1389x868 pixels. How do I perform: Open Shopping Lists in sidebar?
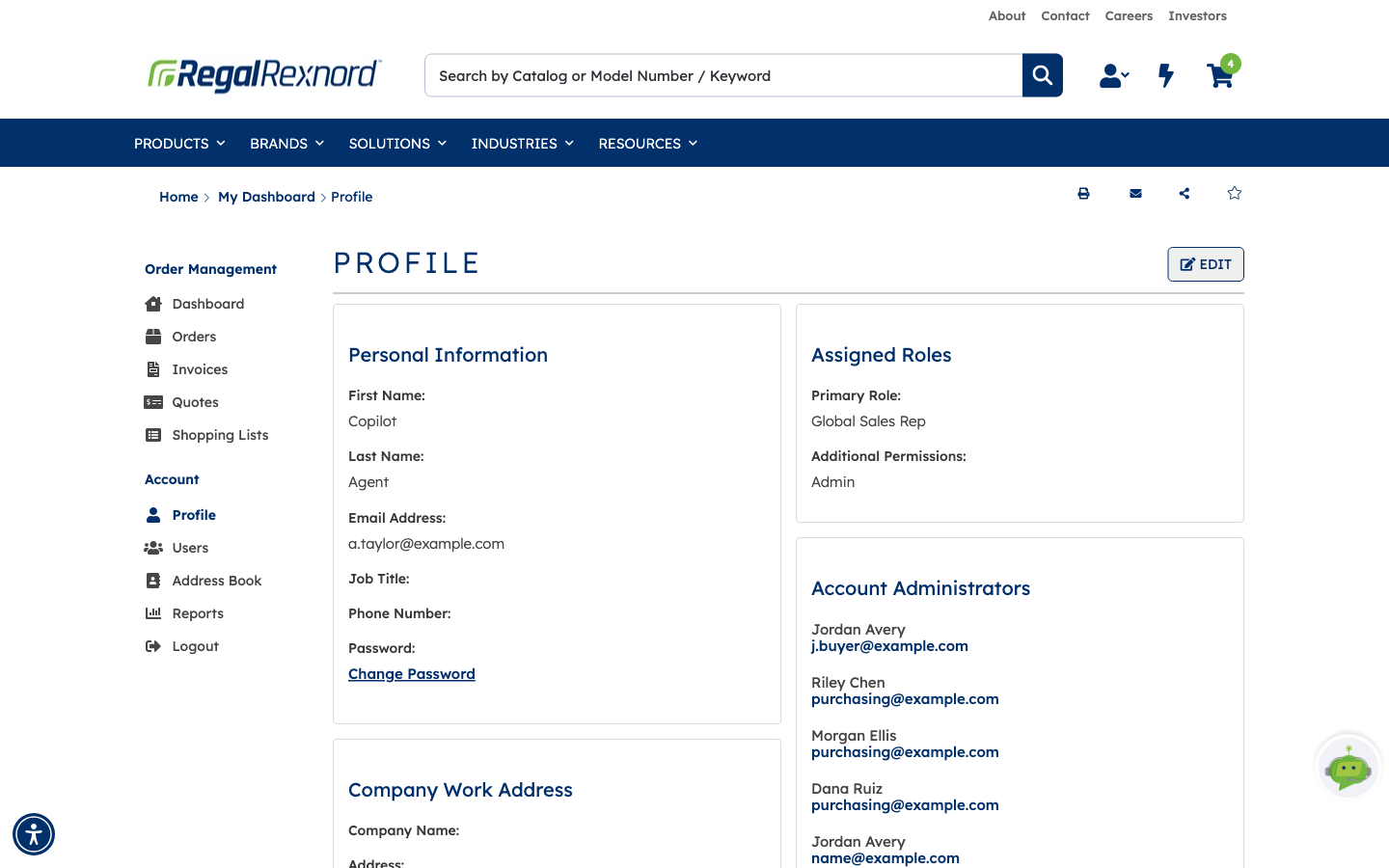(x=220, y=435)
